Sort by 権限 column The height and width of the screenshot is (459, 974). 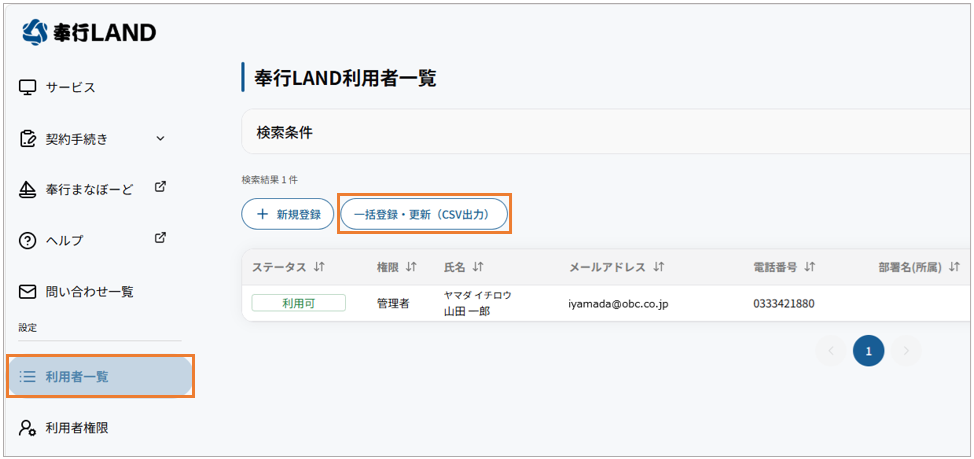point(411,267)
